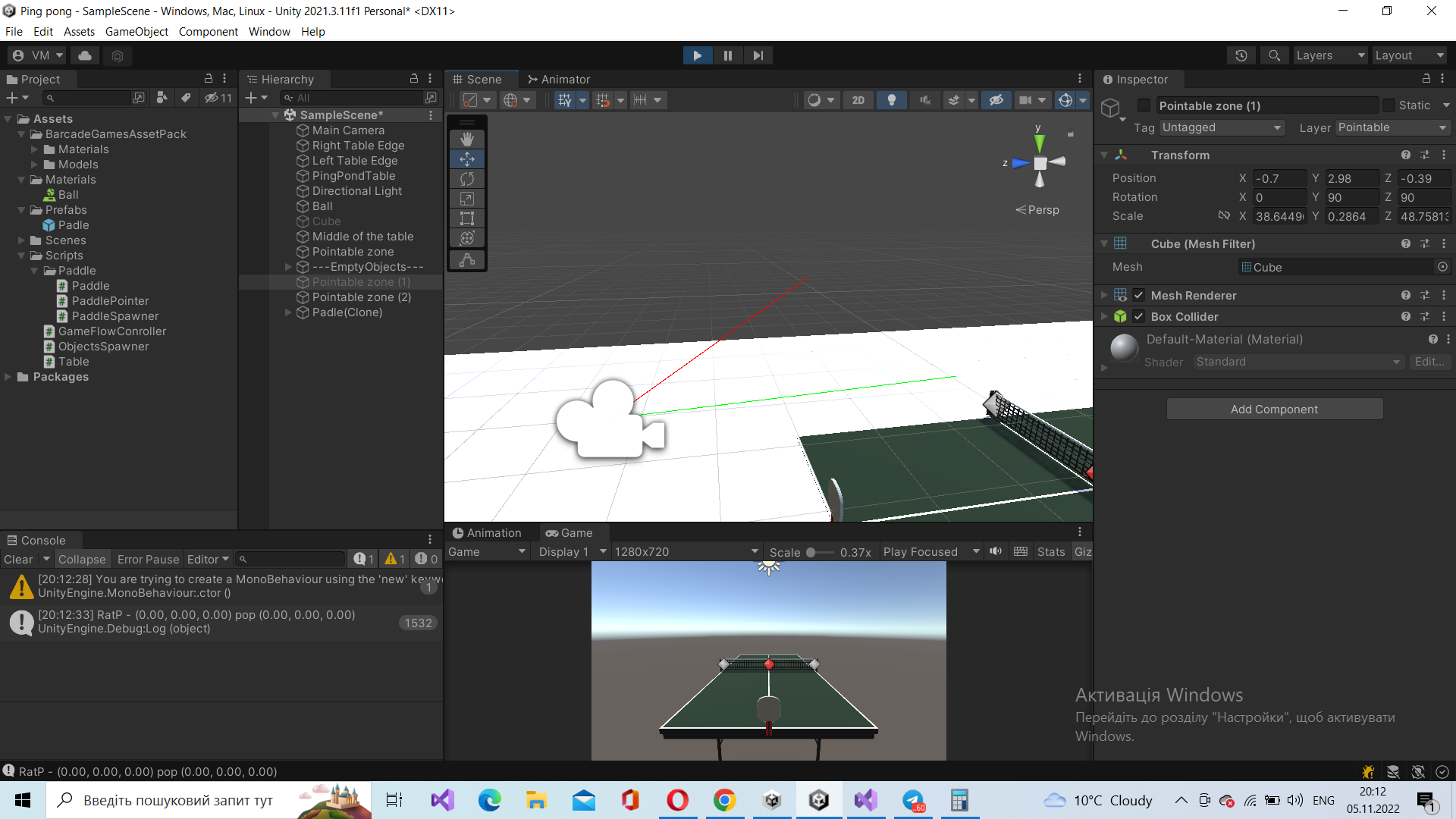Select Padle(Clone) in Hierarchy
The height and width of the screenshot is (819, 1456).
pyautogui.click(x=347, y=312)
